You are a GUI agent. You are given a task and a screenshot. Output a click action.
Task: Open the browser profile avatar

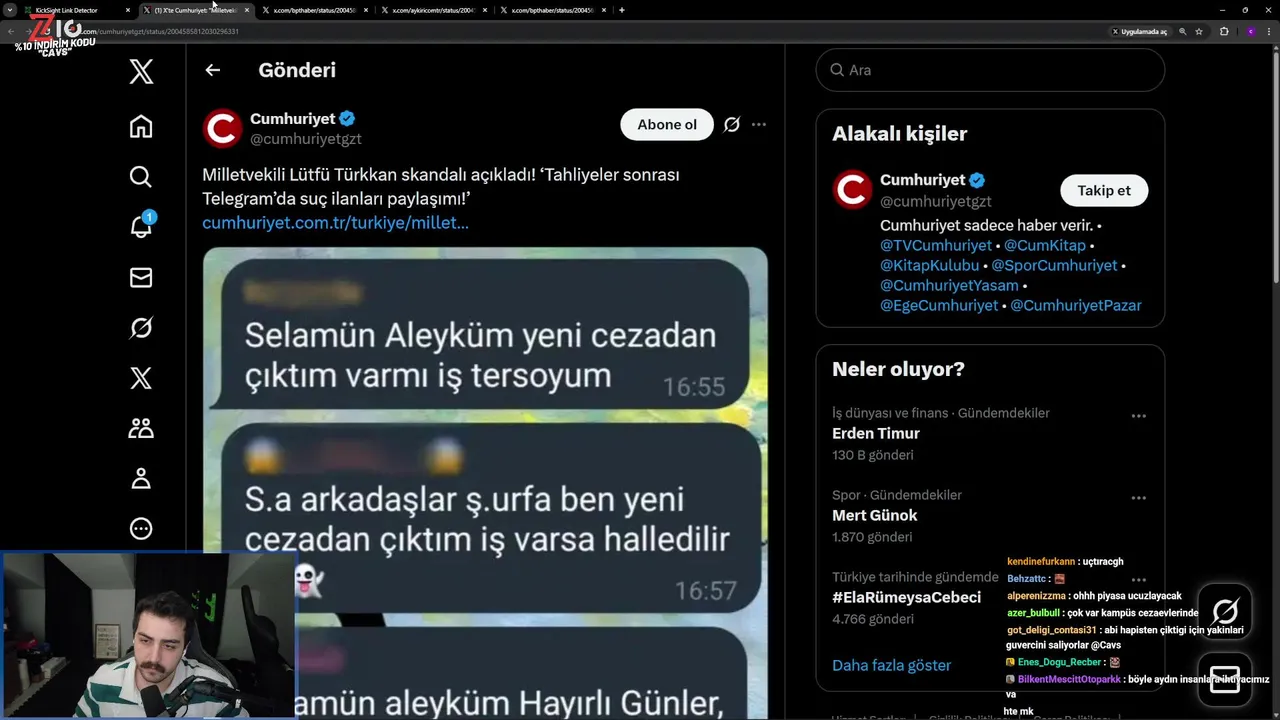click(1250, 31)
